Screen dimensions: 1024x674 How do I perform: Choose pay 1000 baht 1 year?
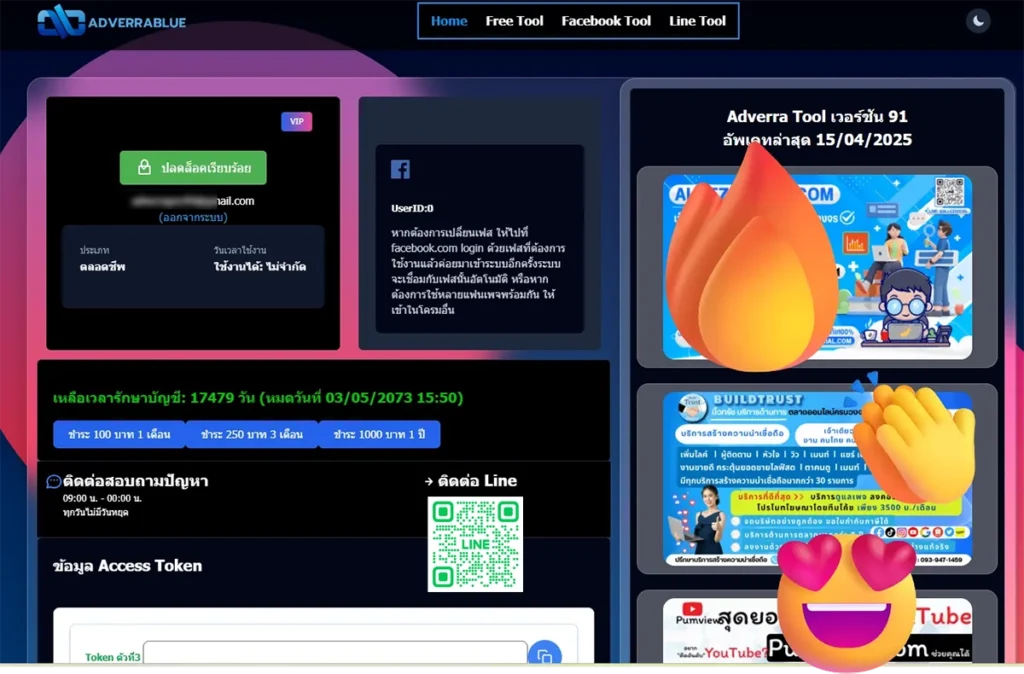click(x=379, y=434)
